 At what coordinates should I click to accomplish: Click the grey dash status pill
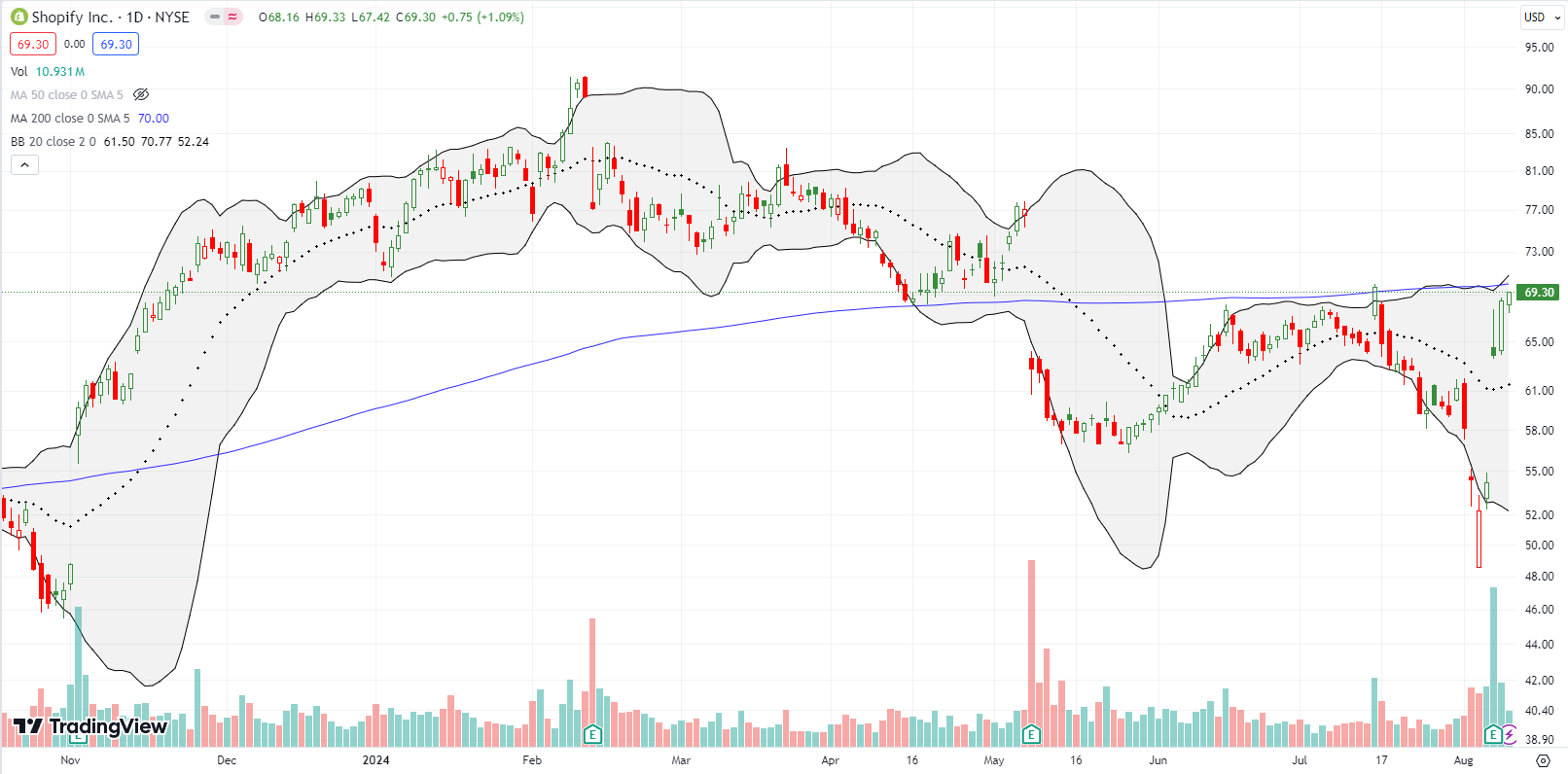pos(215,17)
